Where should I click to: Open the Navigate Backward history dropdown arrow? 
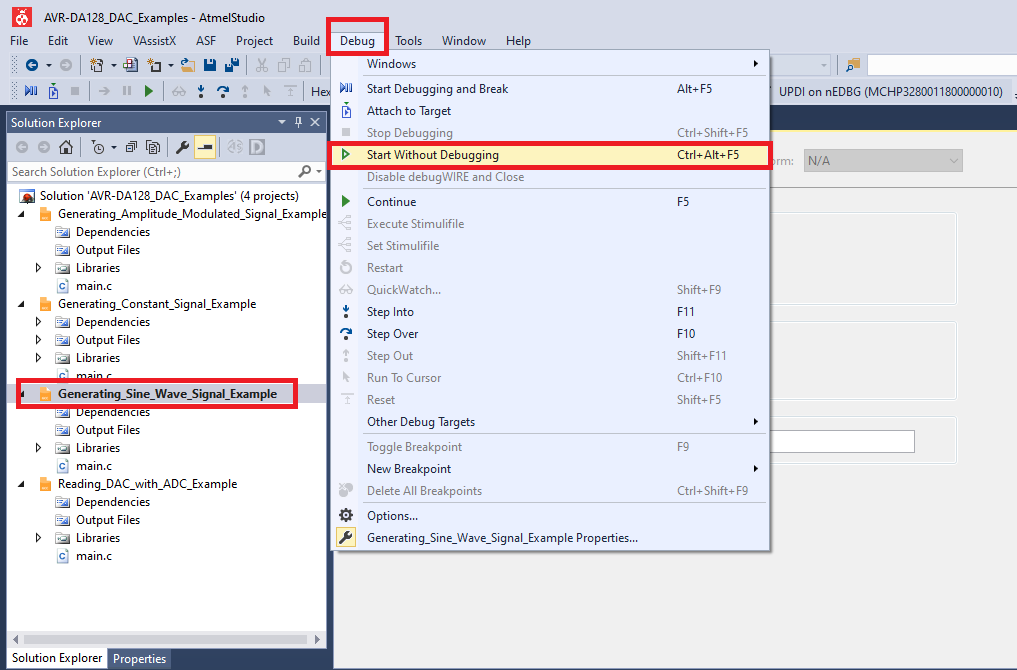click(x=48, y=65)
